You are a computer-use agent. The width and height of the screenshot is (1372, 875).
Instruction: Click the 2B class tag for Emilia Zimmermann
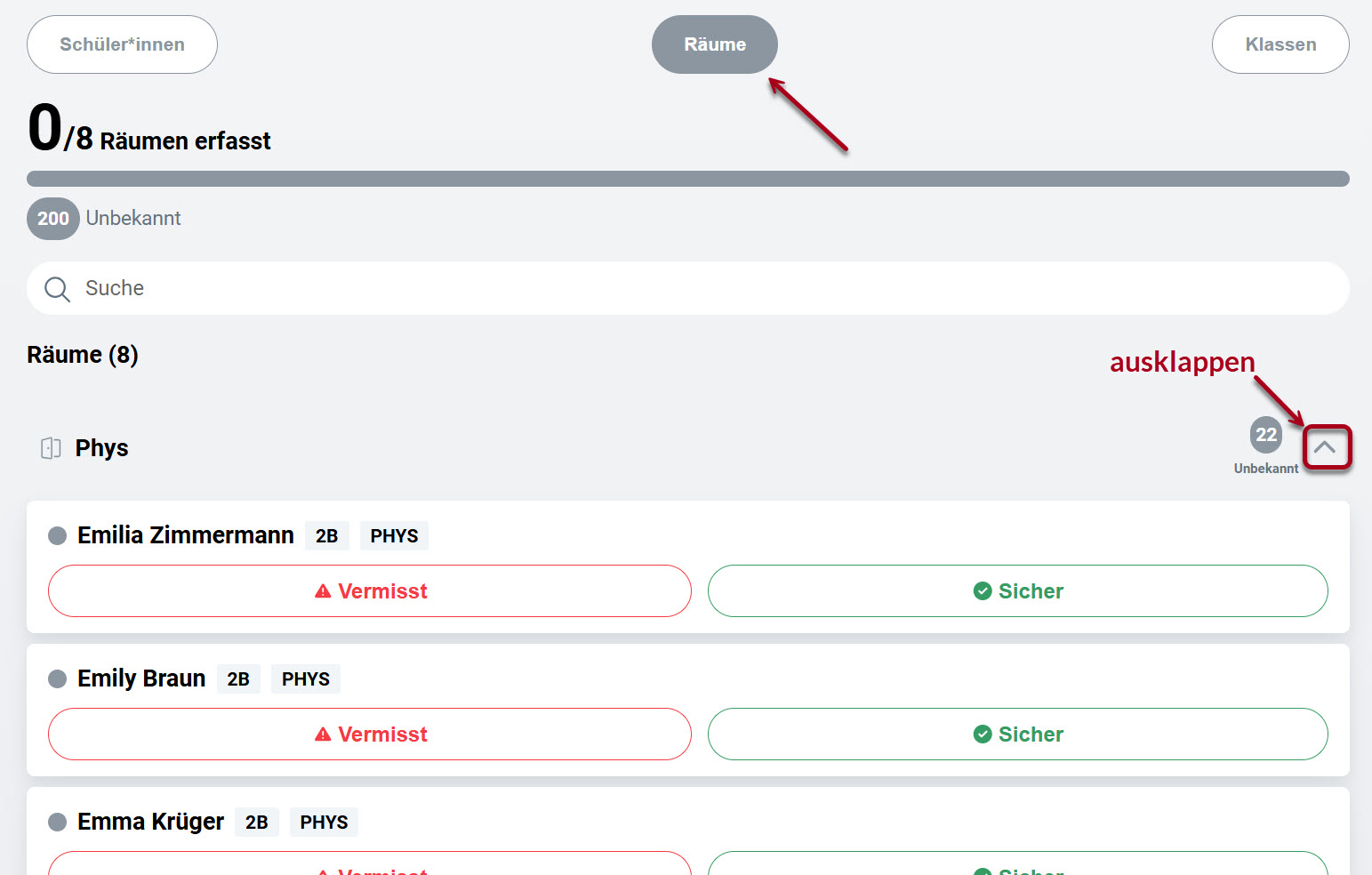tap(326, 536)
